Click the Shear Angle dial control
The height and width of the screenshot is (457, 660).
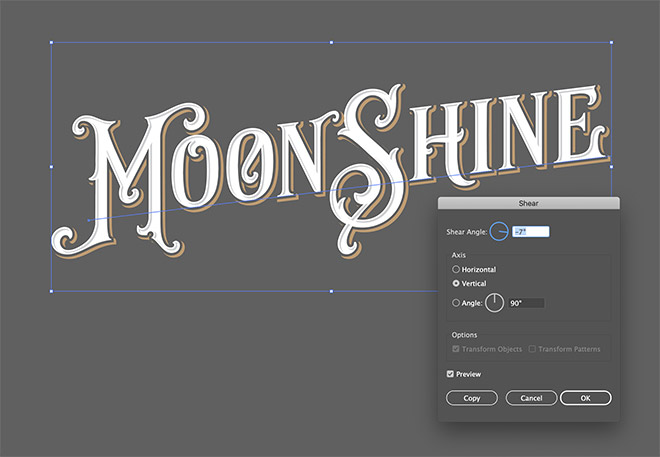click(x=499, y=232)
